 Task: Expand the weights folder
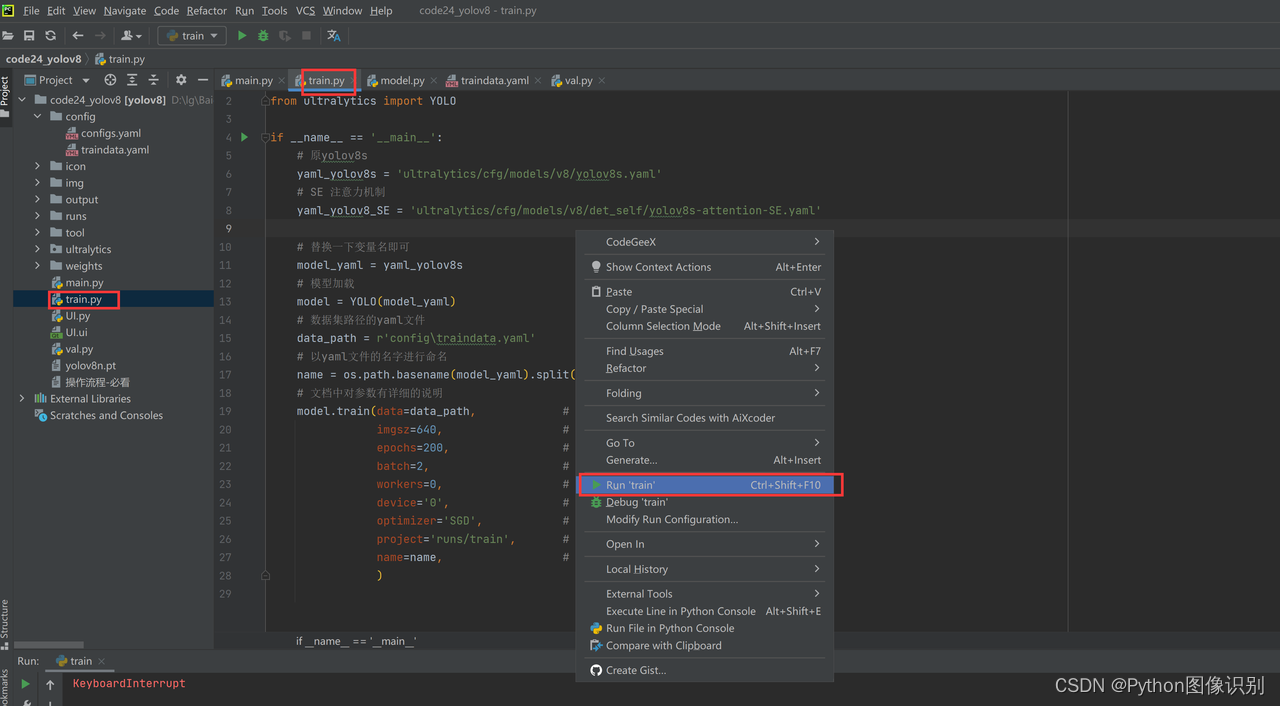pyautogui.click(x=38, y=266)
